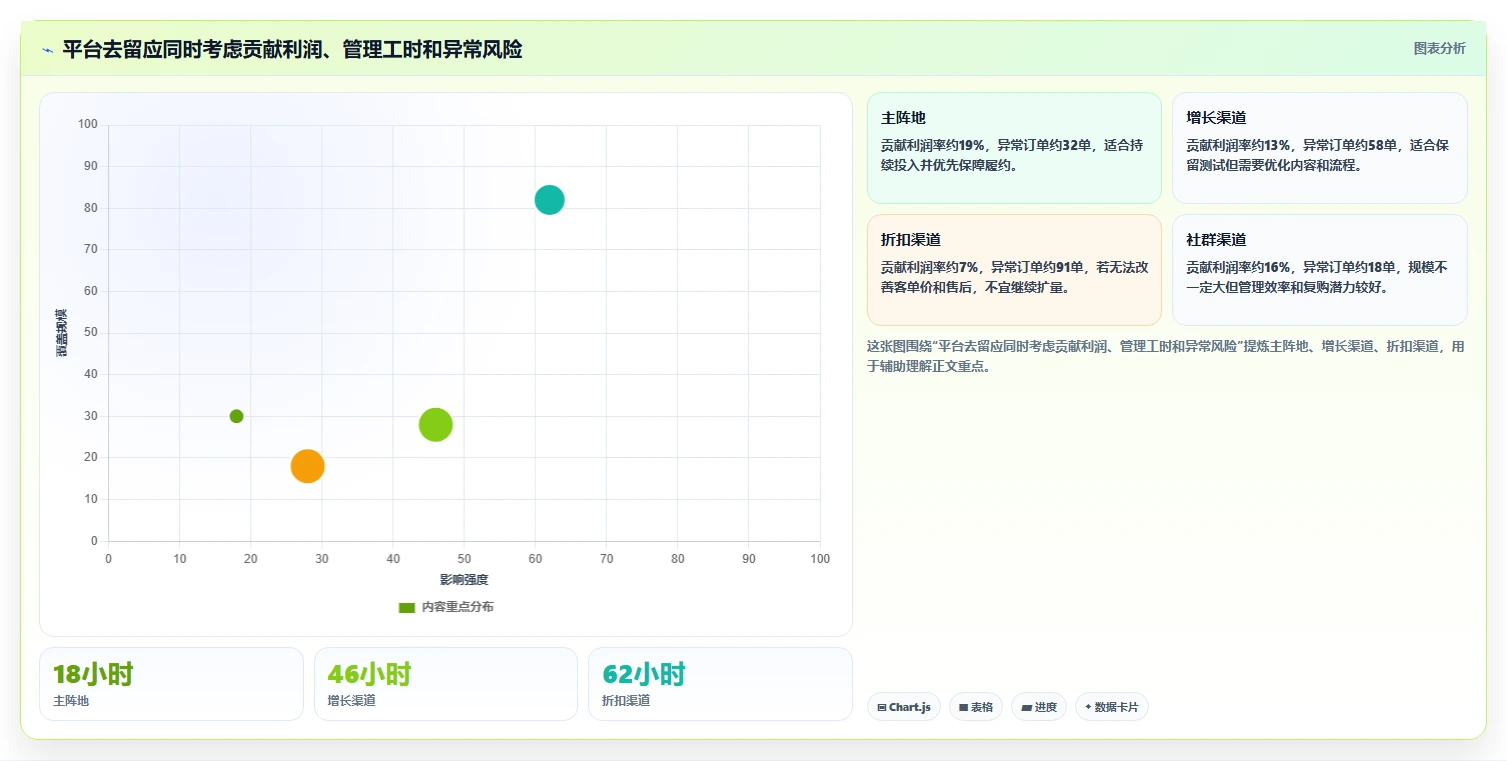Click the teal bubble in the chart
1507x761 pixels.
pyautogui.click(x=549, y=200)
